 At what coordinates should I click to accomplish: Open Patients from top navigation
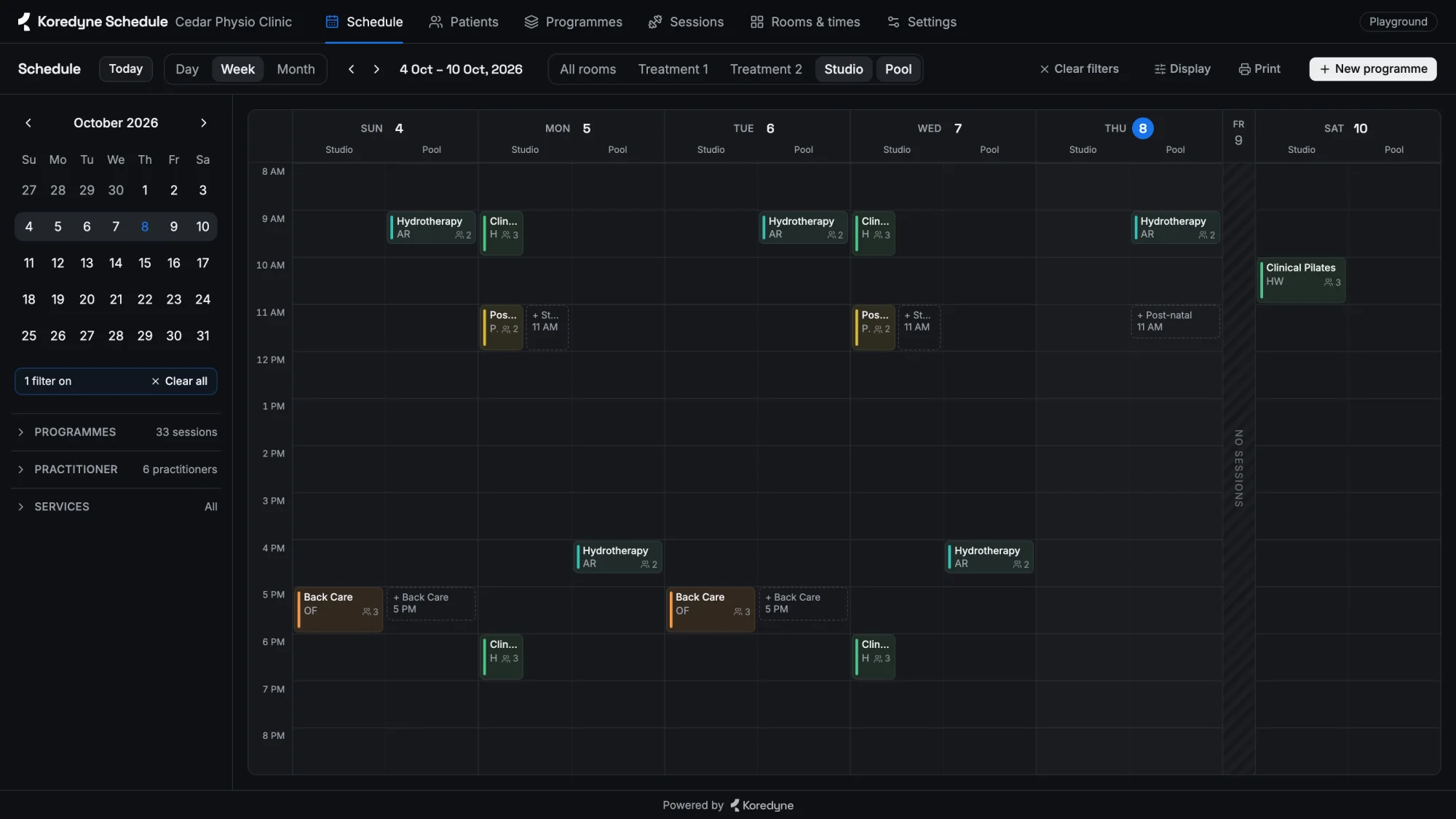point(464,22)
